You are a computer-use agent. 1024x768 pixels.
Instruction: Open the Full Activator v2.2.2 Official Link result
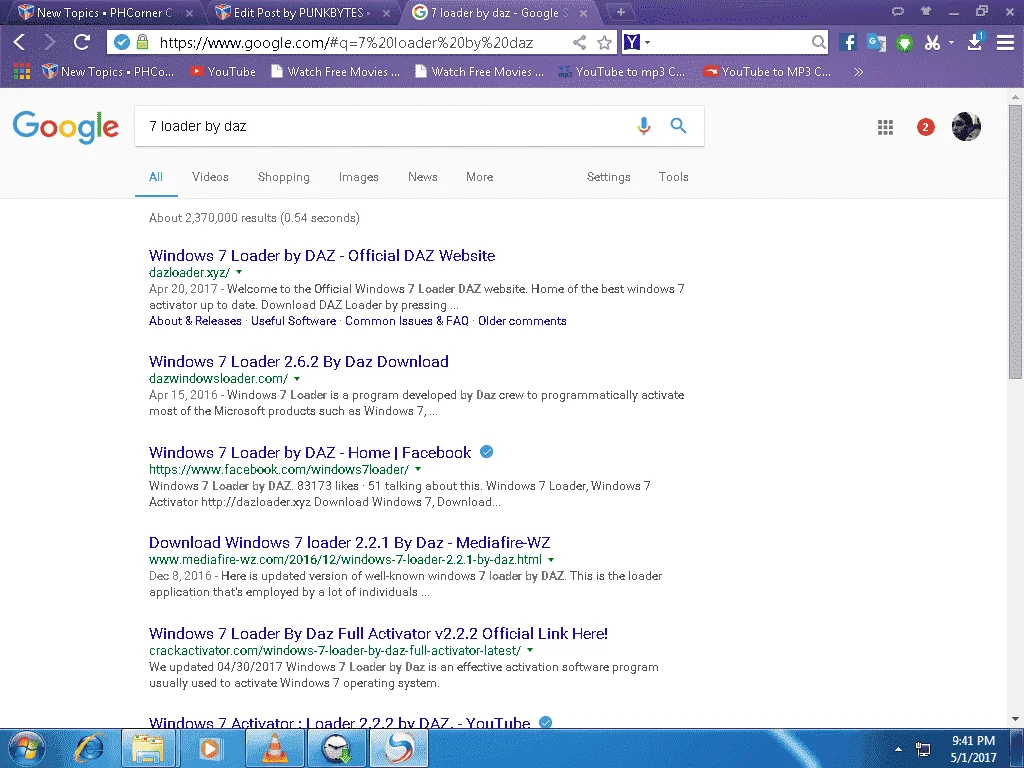(378, 633)
